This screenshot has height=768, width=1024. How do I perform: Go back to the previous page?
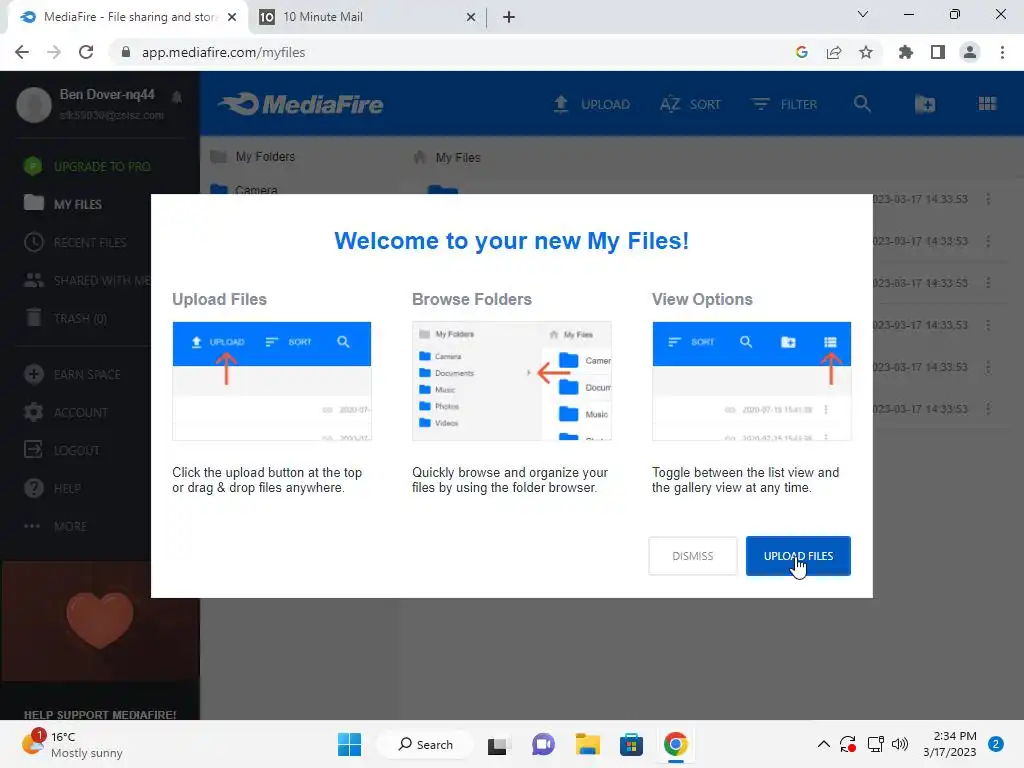tap(22, 52)
